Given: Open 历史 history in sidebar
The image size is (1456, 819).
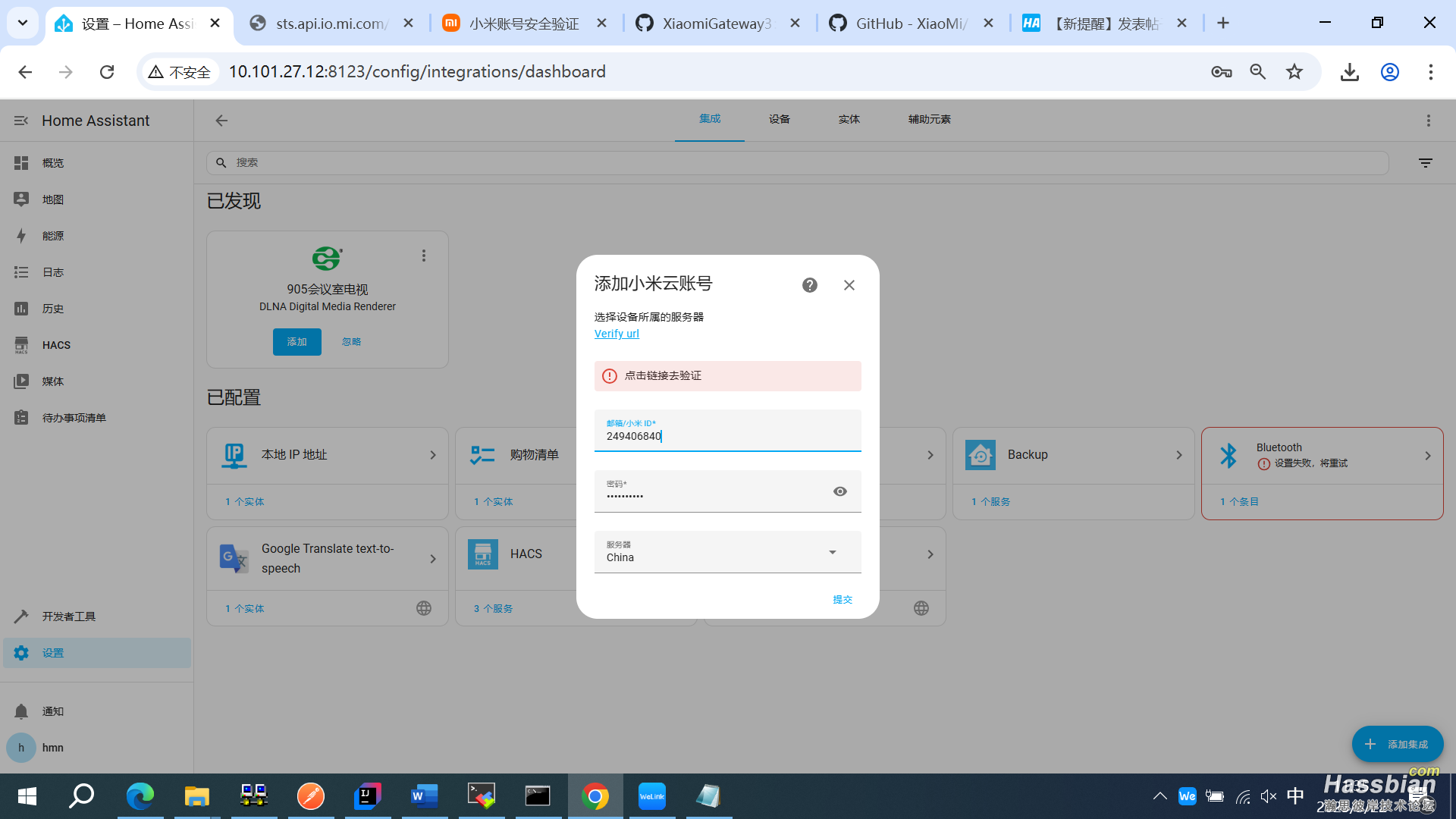Looking at the screenshot, I should (97, 309).
